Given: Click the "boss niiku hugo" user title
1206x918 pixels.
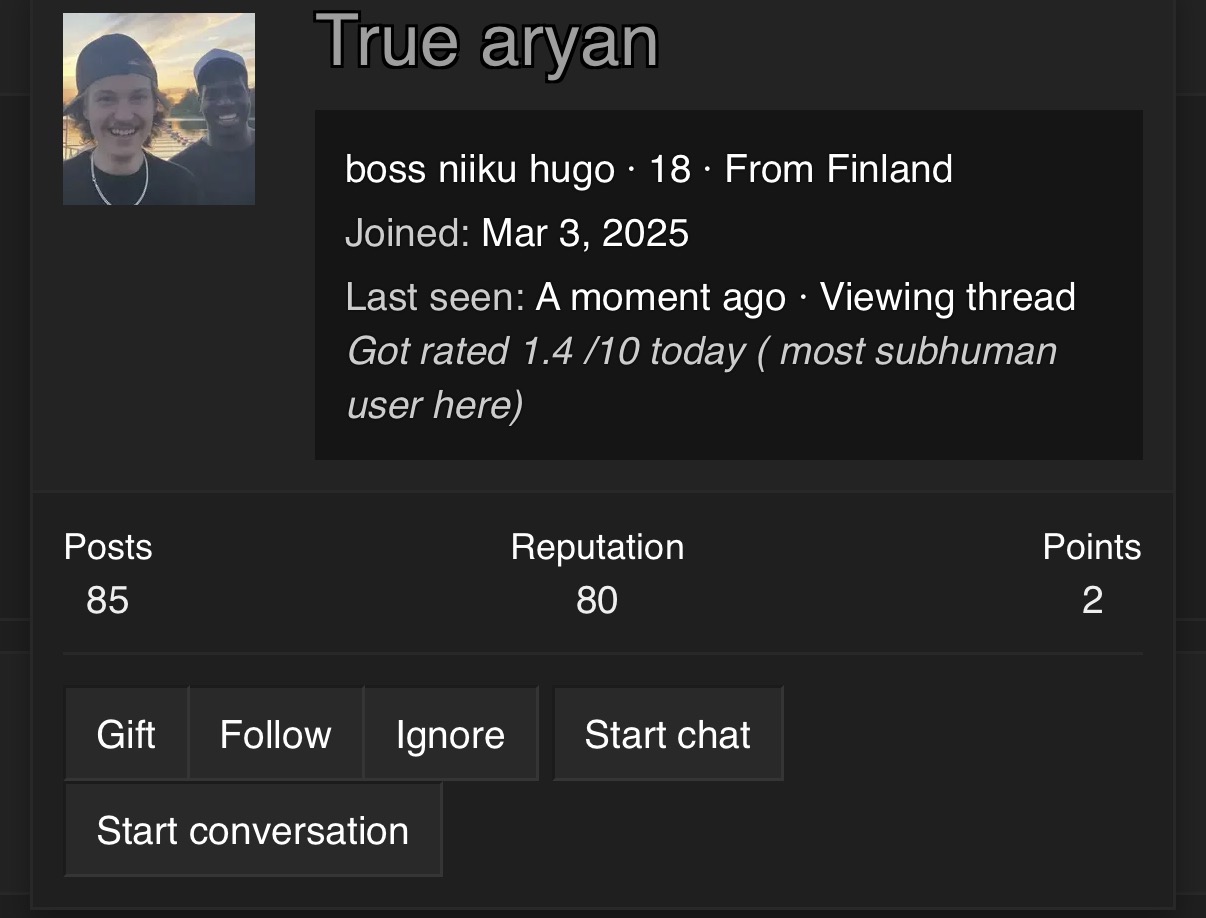Looking at the screenshot, I should point(479,169).
